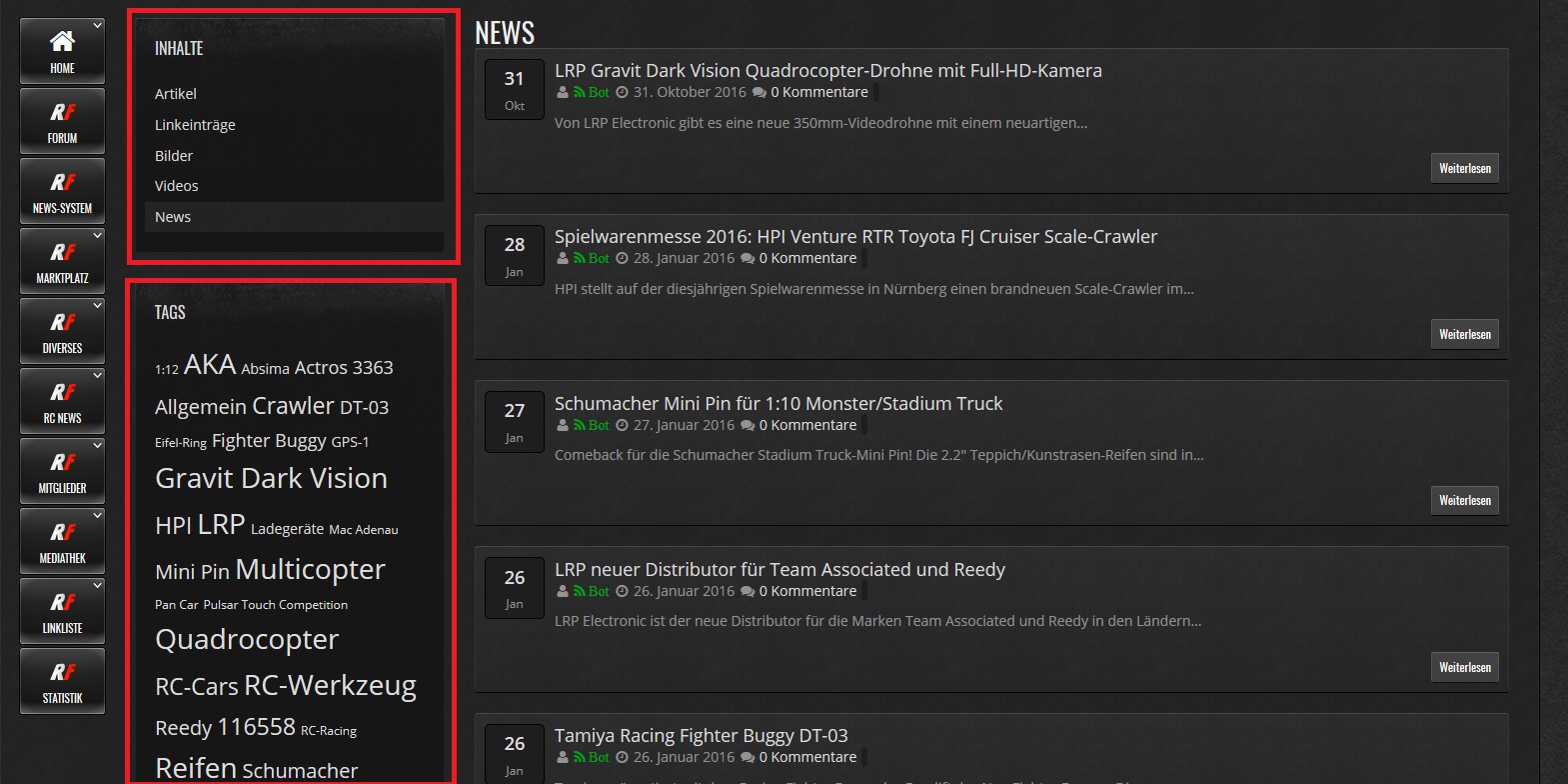
Task: Open the Spielwarenmesse 2016 HPI Venture article title
Action: (x=855, y=237)
